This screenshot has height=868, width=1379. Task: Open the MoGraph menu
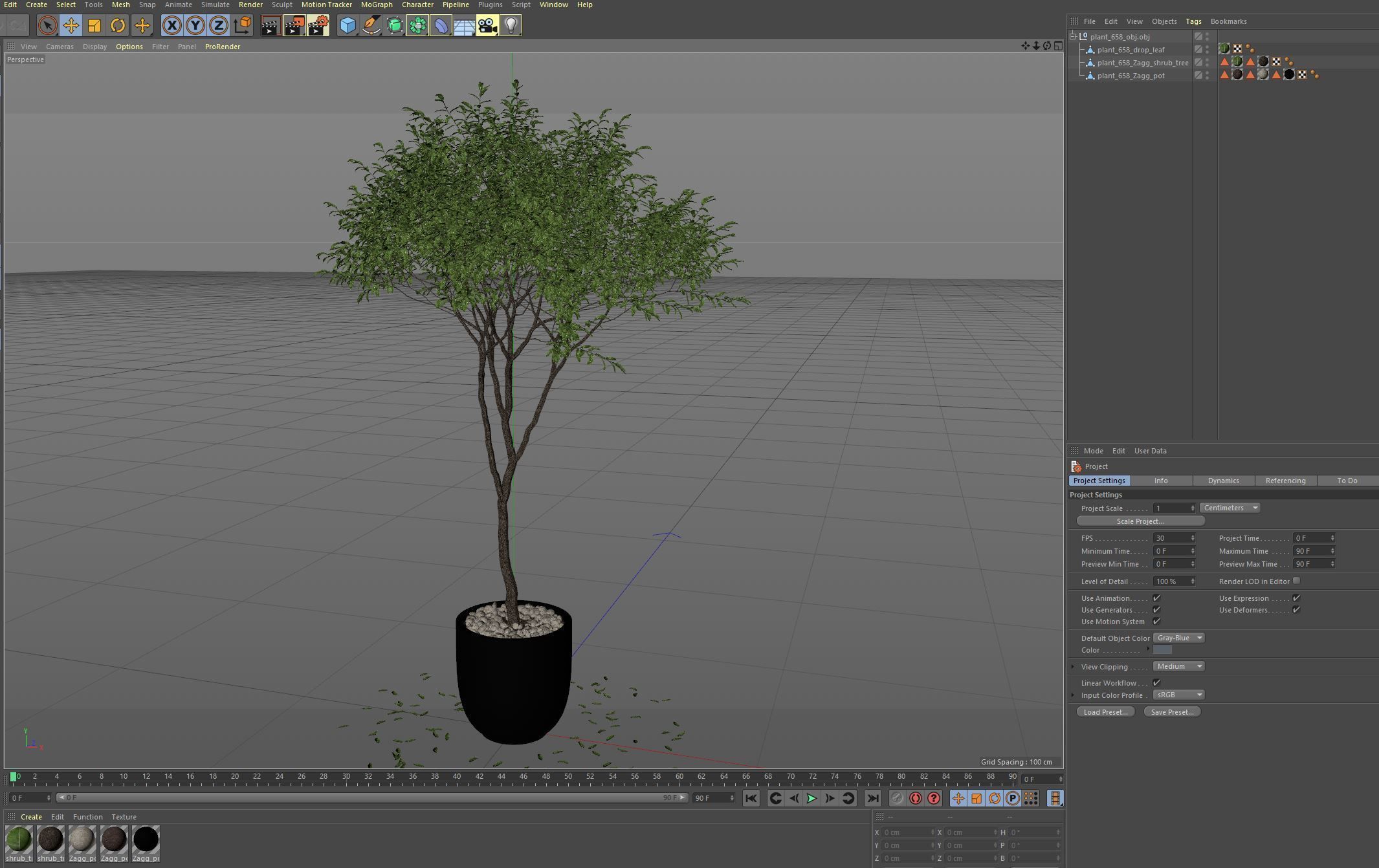[377, 5]
